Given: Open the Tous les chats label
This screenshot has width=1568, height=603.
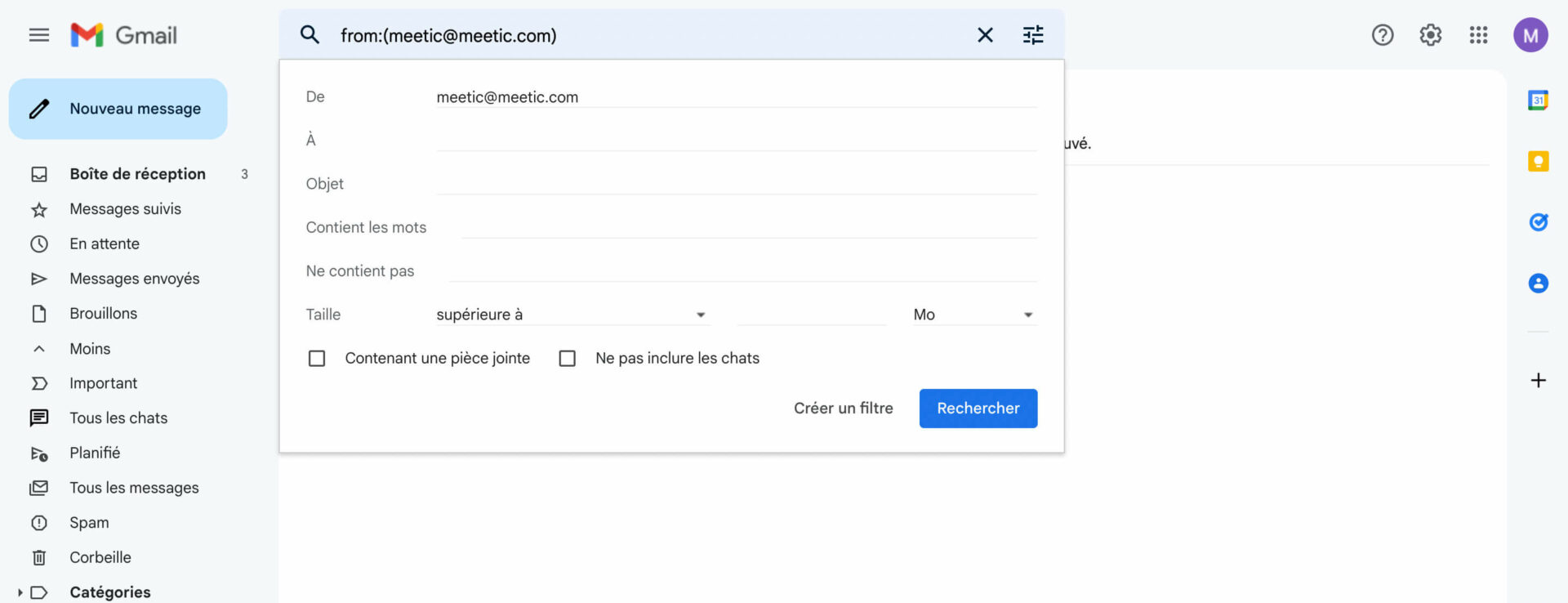Looking at the screenshot, I should (118, 418).
